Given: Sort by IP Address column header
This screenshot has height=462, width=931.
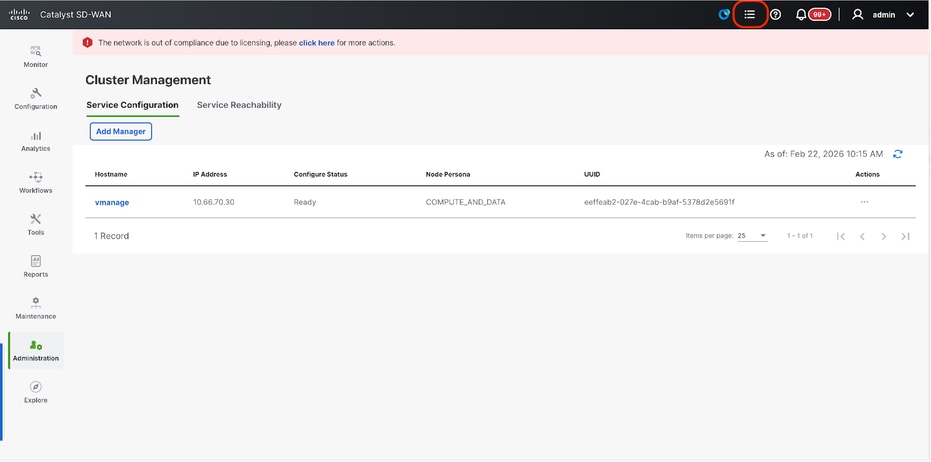Looking at the screenshot, I should click(x=210, y=175).
